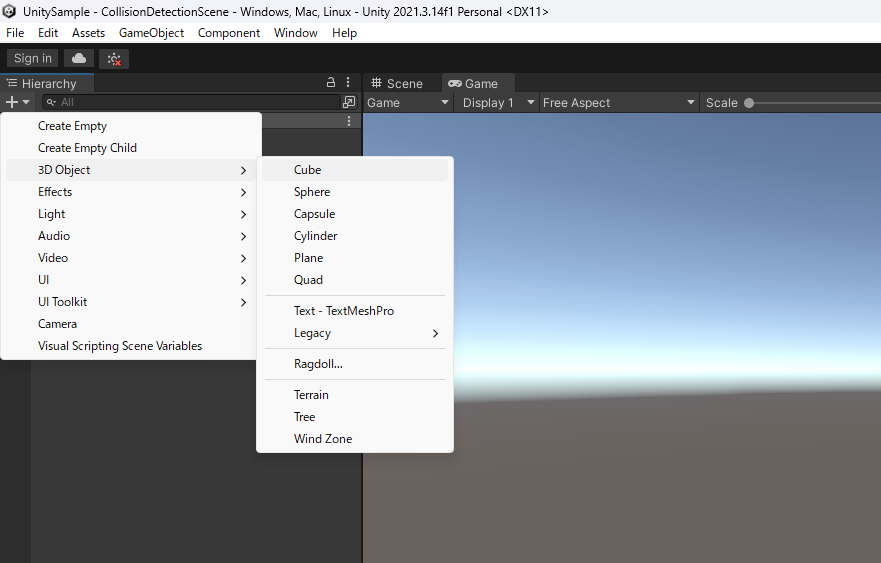Open the Edit menu
This screenshot has height=563, width=881.
[x=48, y=33]
